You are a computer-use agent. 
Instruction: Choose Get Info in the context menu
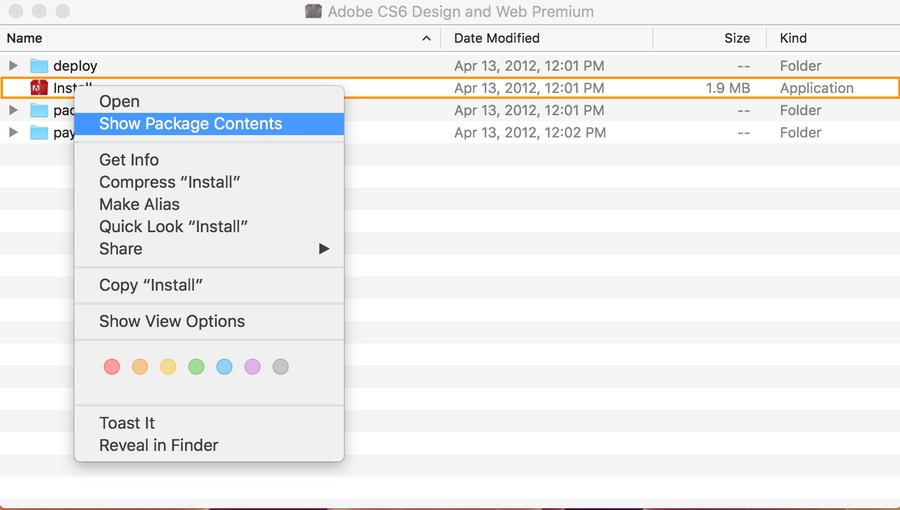[x=209, y=159]
